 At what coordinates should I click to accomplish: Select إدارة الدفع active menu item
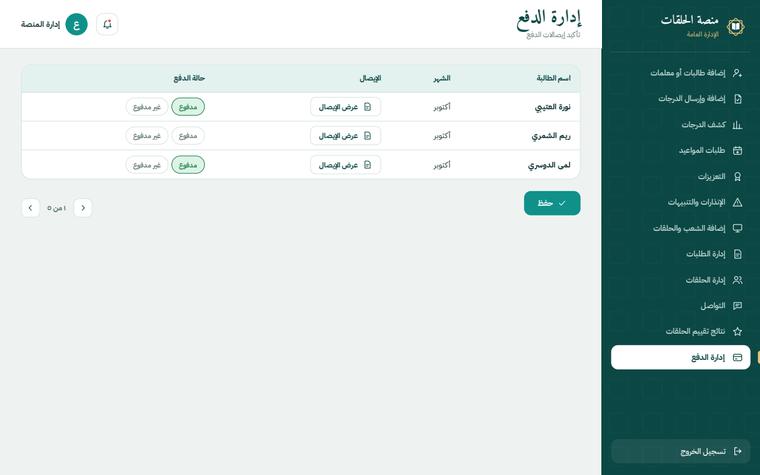681,357
